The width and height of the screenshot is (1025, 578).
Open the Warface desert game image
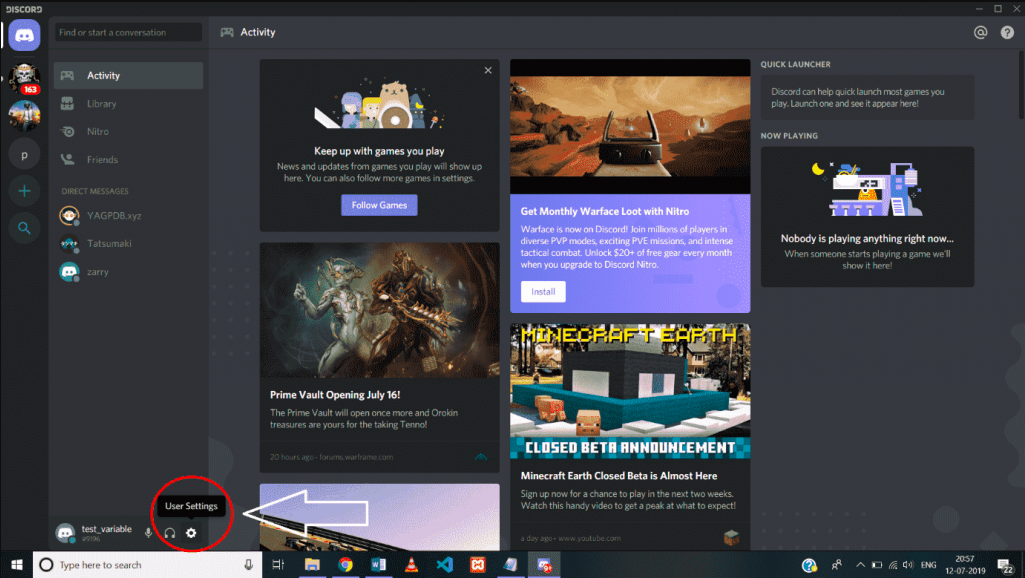(630, 126)
